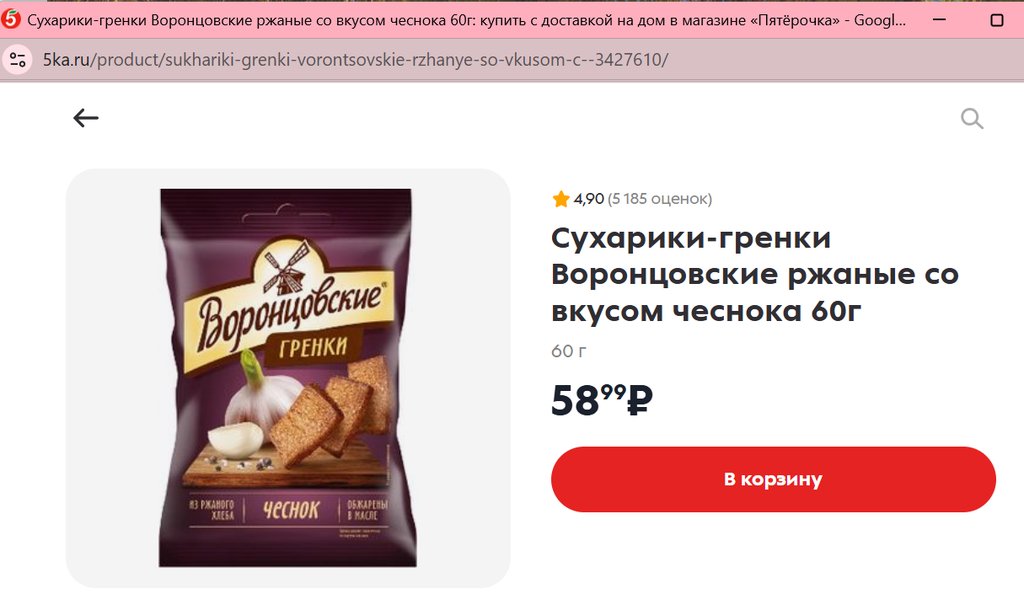Click the Pyaterochka favicon in title bar

[10, 20]
